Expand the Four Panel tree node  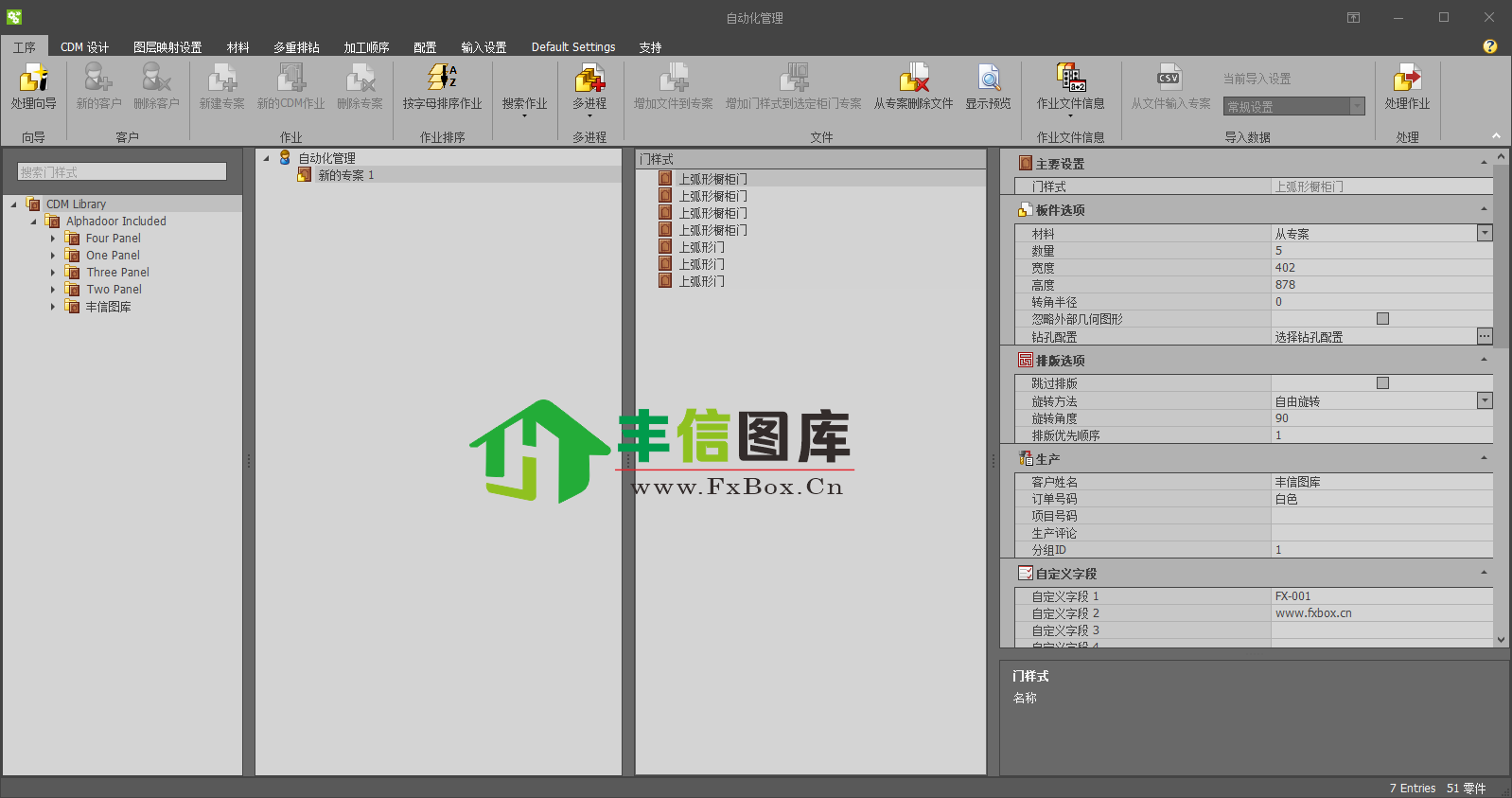pos(53,239)
